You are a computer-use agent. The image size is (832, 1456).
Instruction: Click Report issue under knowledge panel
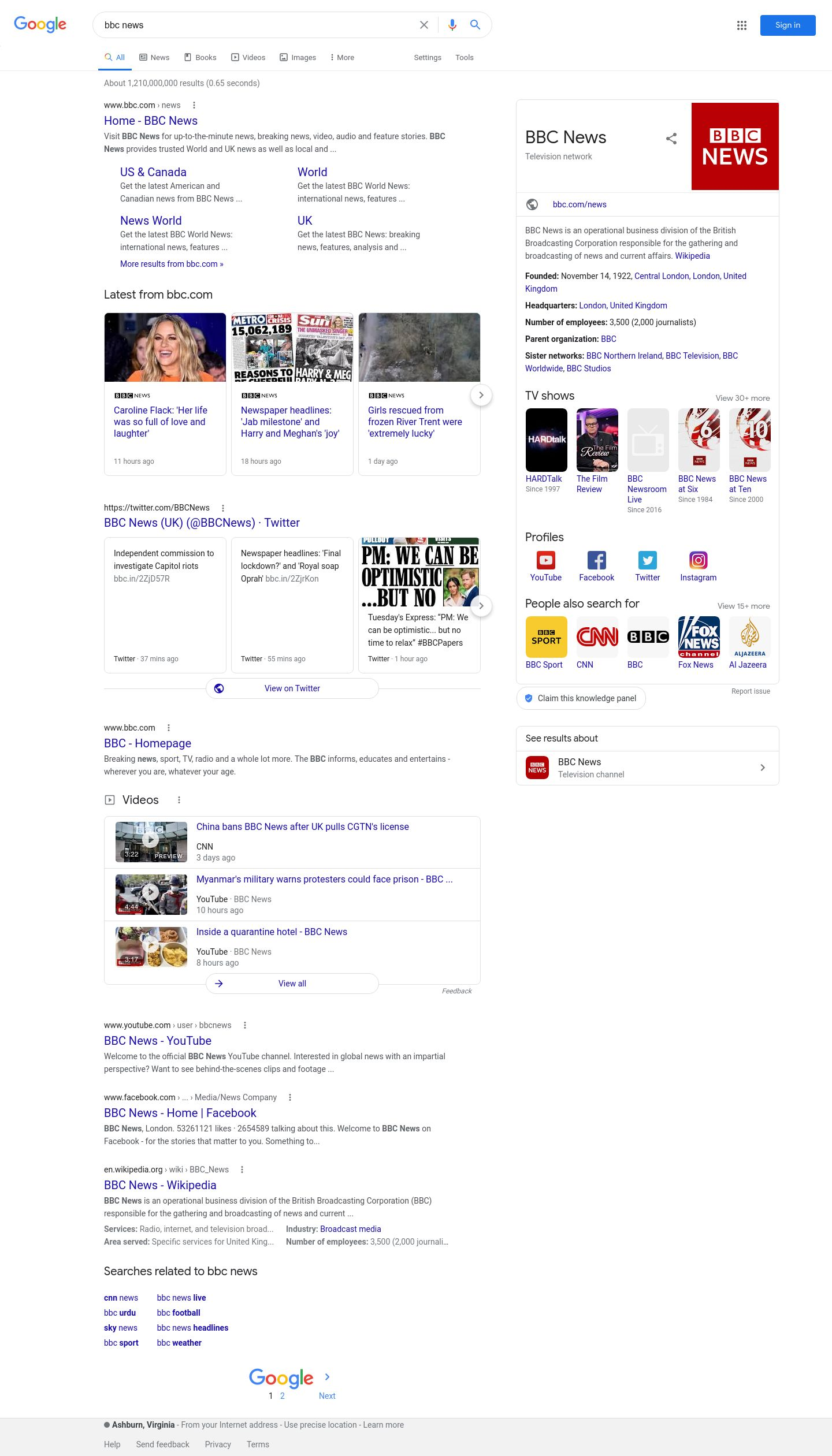(751, 691)
